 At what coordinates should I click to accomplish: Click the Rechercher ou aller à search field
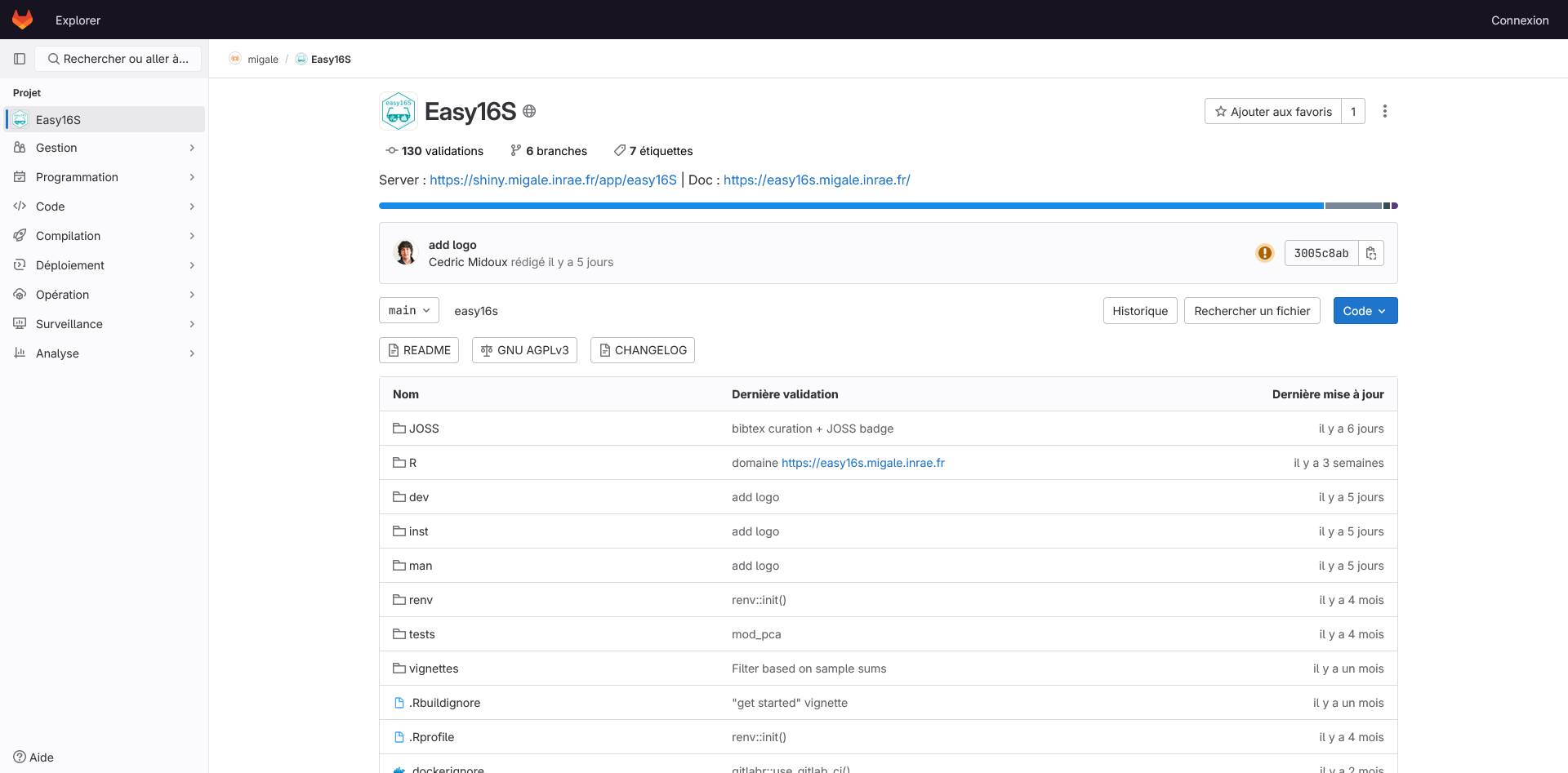(118, 59)
